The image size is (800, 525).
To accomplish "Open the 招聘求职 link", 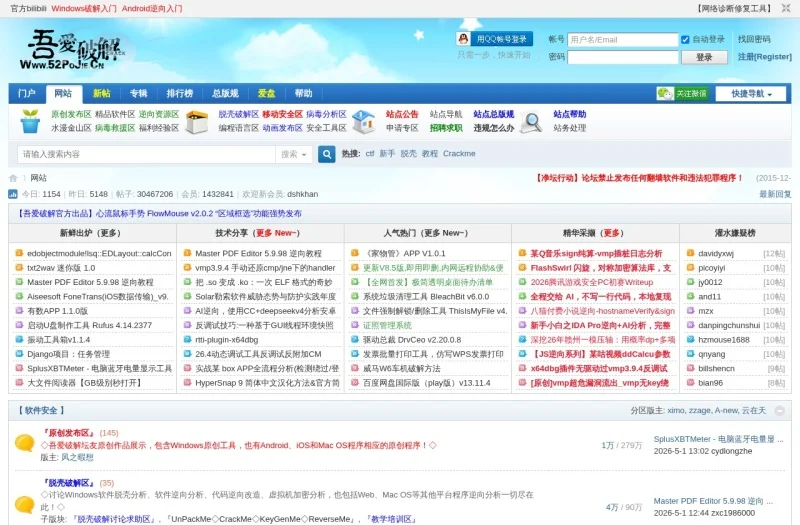I will coord(446,128).
